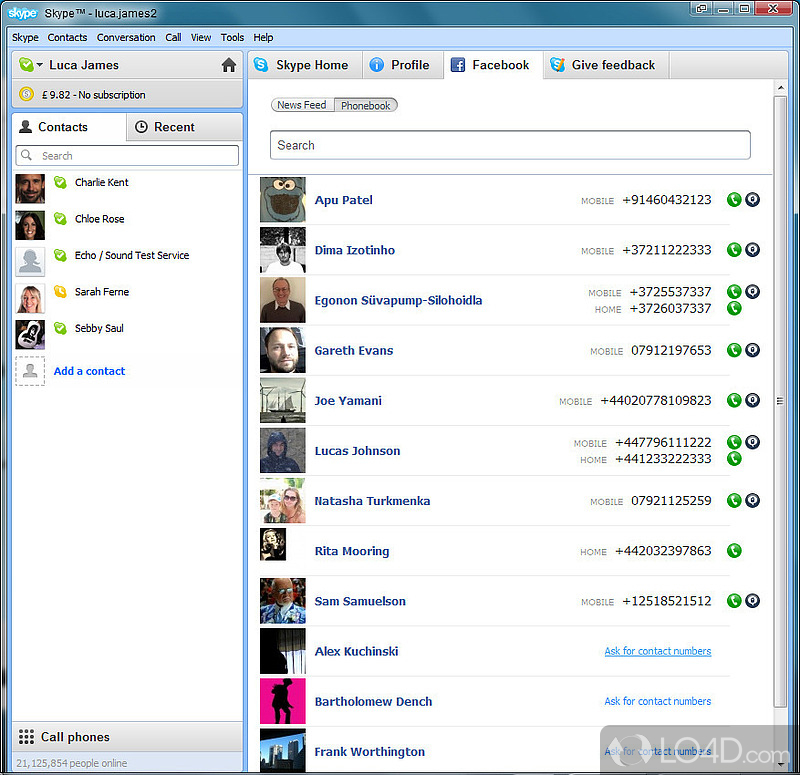Send SMS to Lucas Johnson
800x775 pixels.
[x=753, y=442]
